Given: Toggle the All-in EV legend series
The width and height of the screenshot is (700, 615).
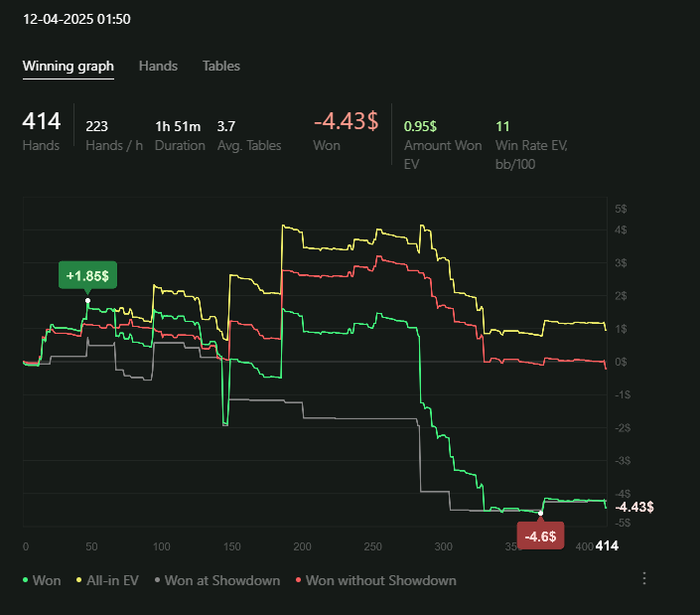Looking at the screenshot, I should click(108, 580).
